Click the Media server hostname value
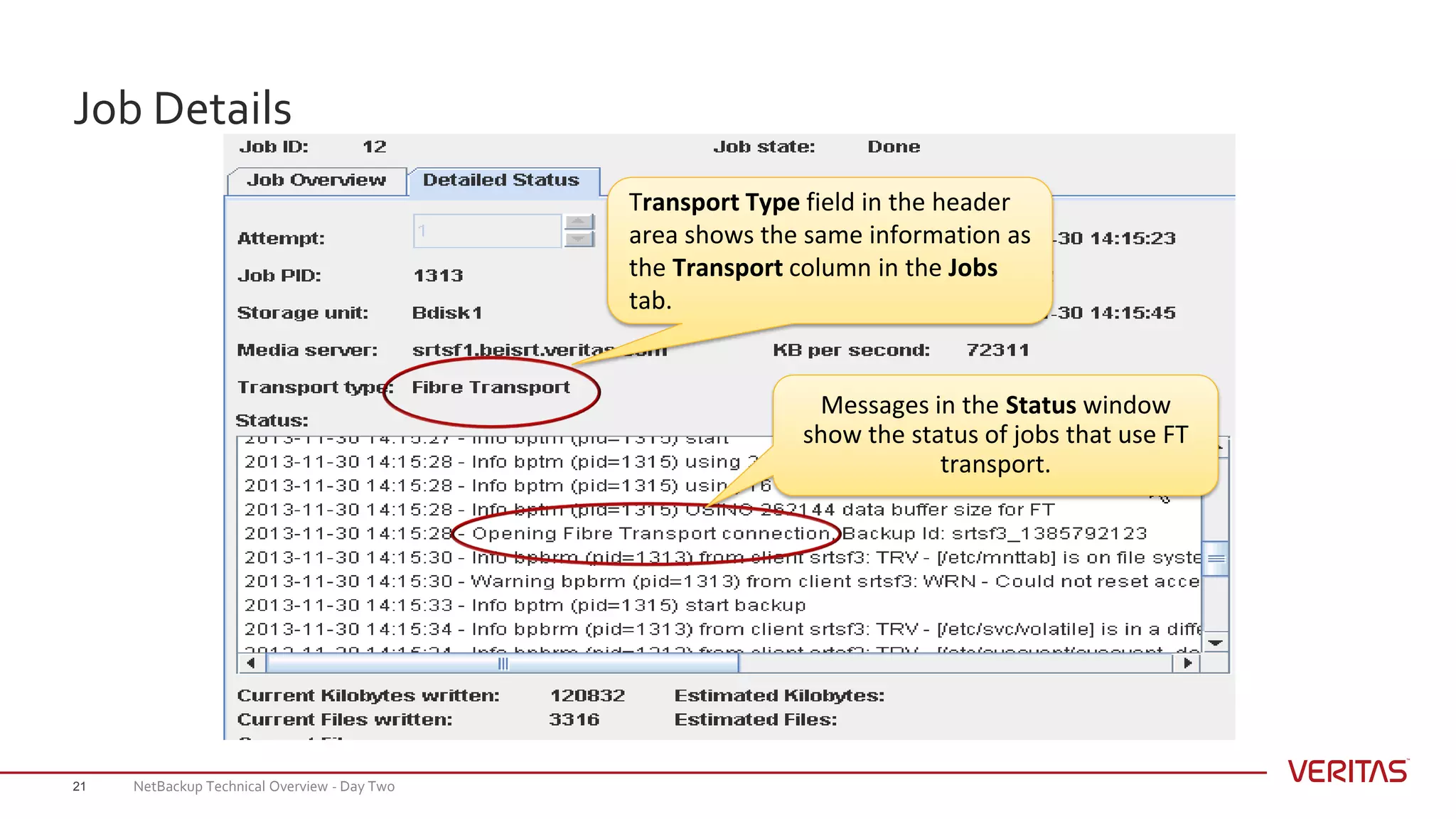The width and height of the screenshot is (1456, 819). pos(539,350)
